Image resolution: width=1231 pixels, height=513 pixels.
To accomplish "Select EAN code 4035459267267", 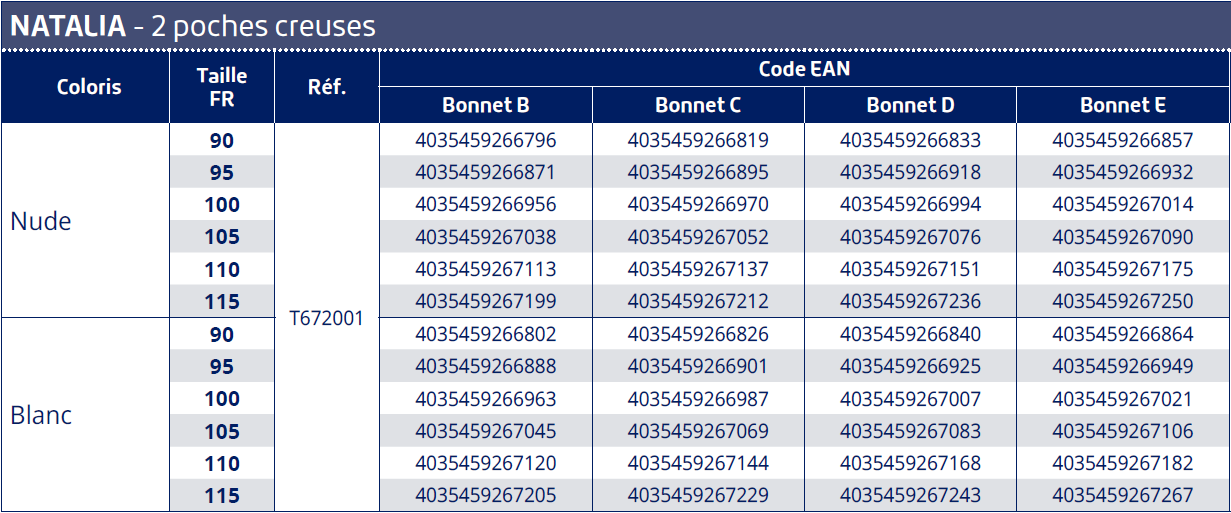I will point(1123,496).
